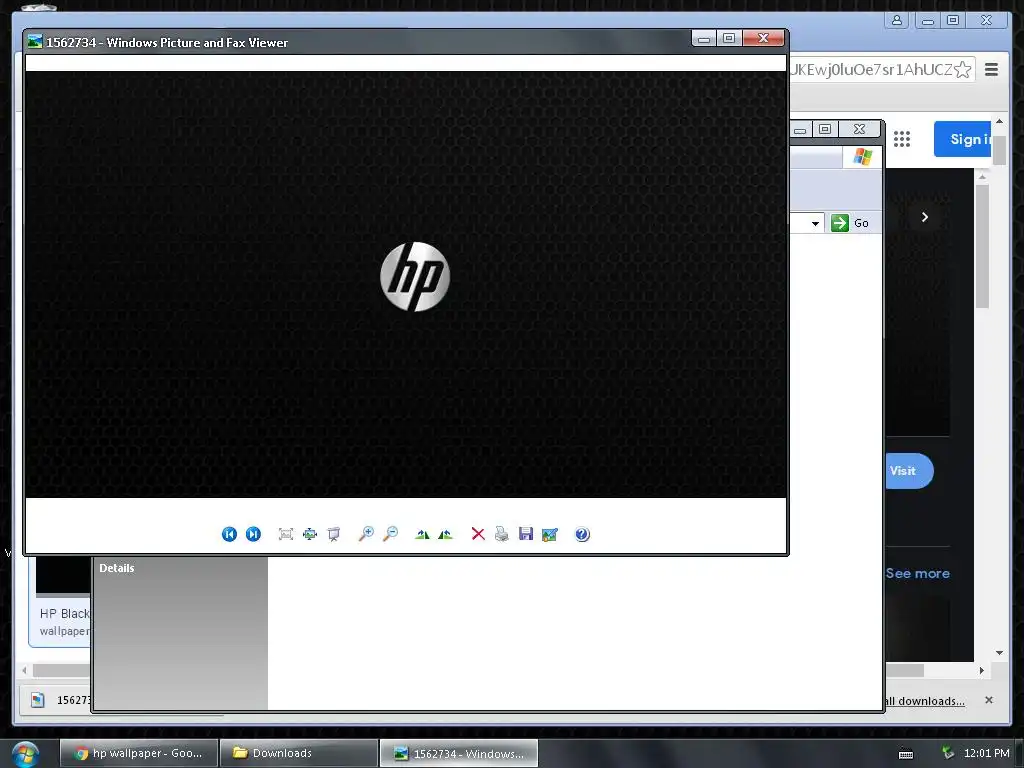Select the HP Black wallpaper thumbnail
The height and width of the screenshot is (768, 1024).
coord(63,575)
